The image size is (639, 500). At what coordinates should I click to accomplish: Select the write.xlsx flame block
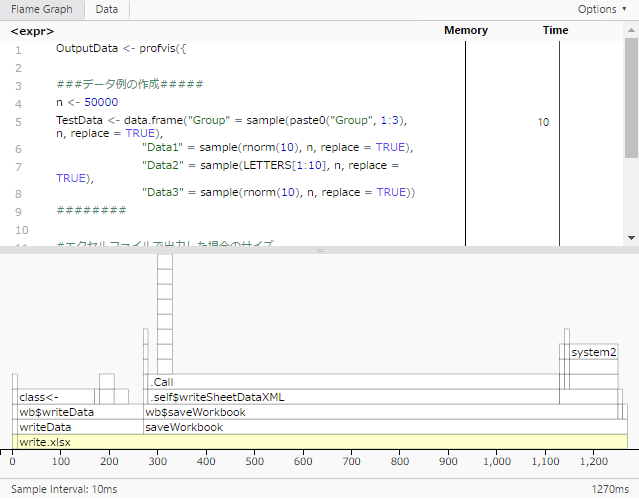(x=322, y=442)
